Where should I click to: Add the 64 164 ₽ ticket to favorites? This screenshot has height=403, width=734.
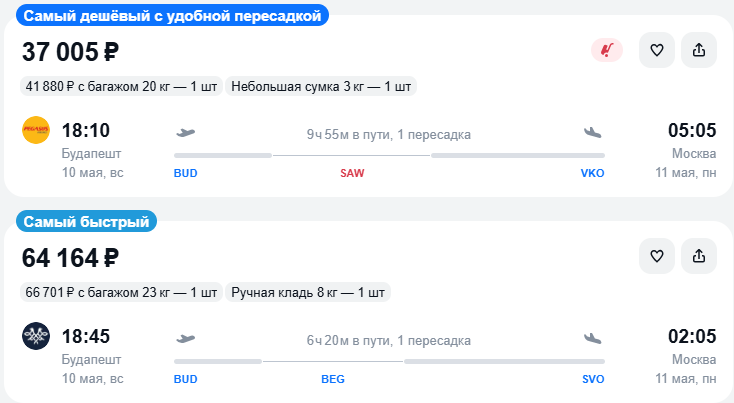pos(657,257)
